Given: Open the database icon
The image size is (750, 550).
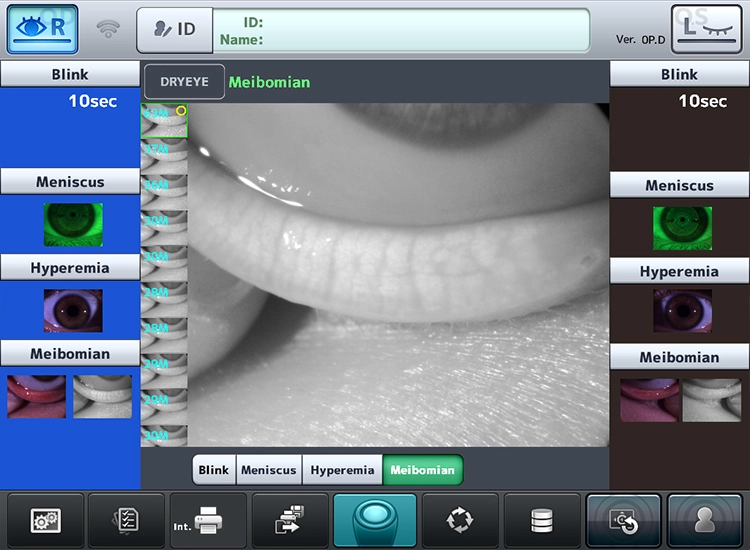Looking at the screenshot, I should [542, 520].
